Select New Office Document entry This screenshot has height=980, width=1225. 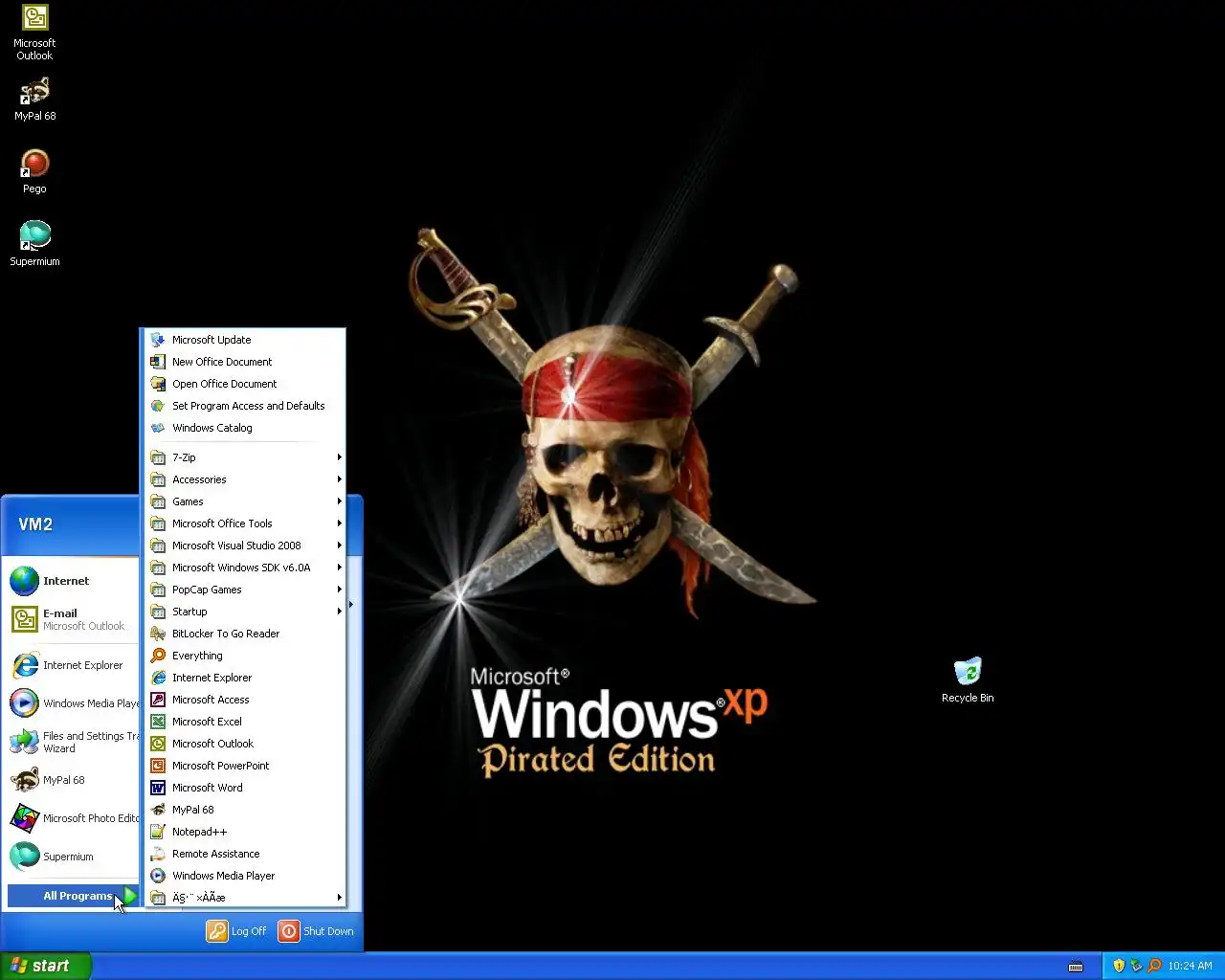pyautogui.click(x=244, y=362)
